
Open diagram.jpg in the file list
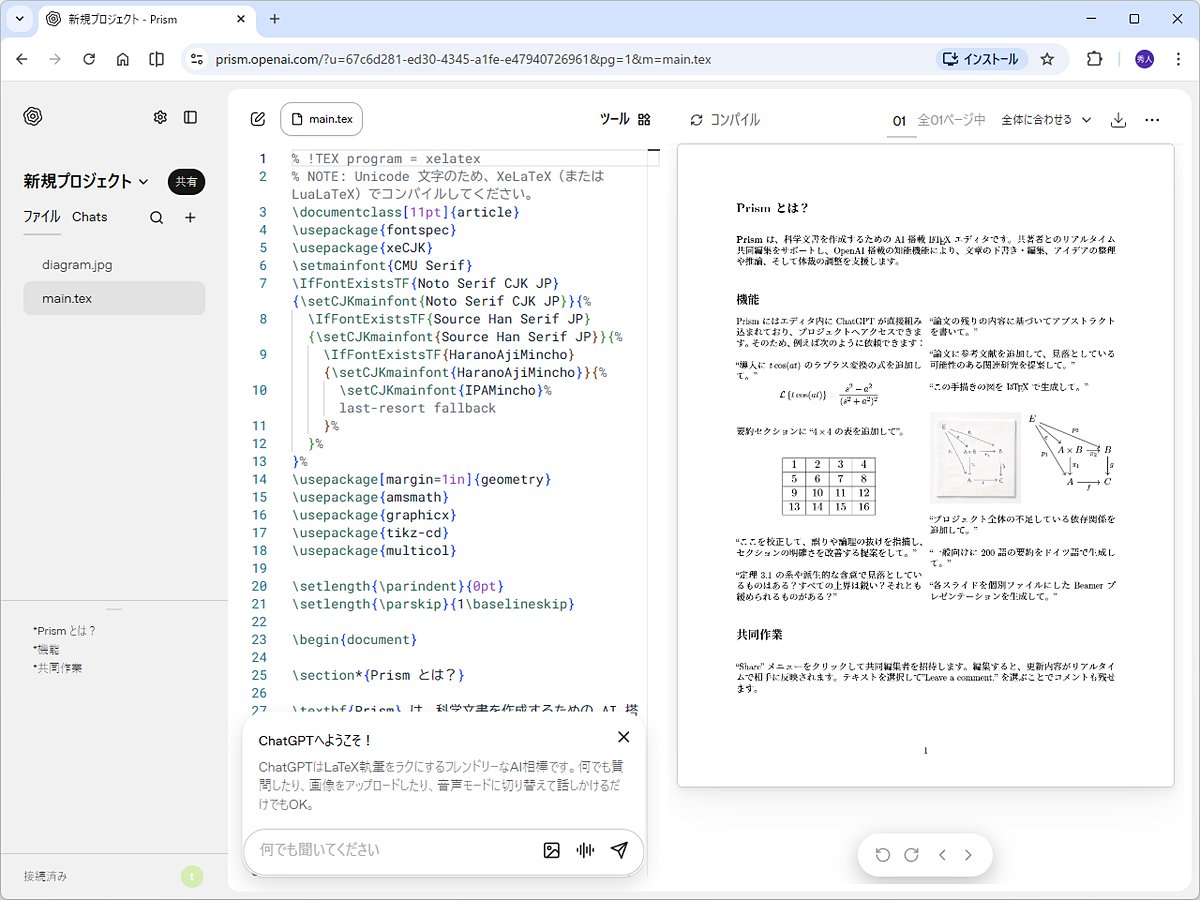point(114,265)
